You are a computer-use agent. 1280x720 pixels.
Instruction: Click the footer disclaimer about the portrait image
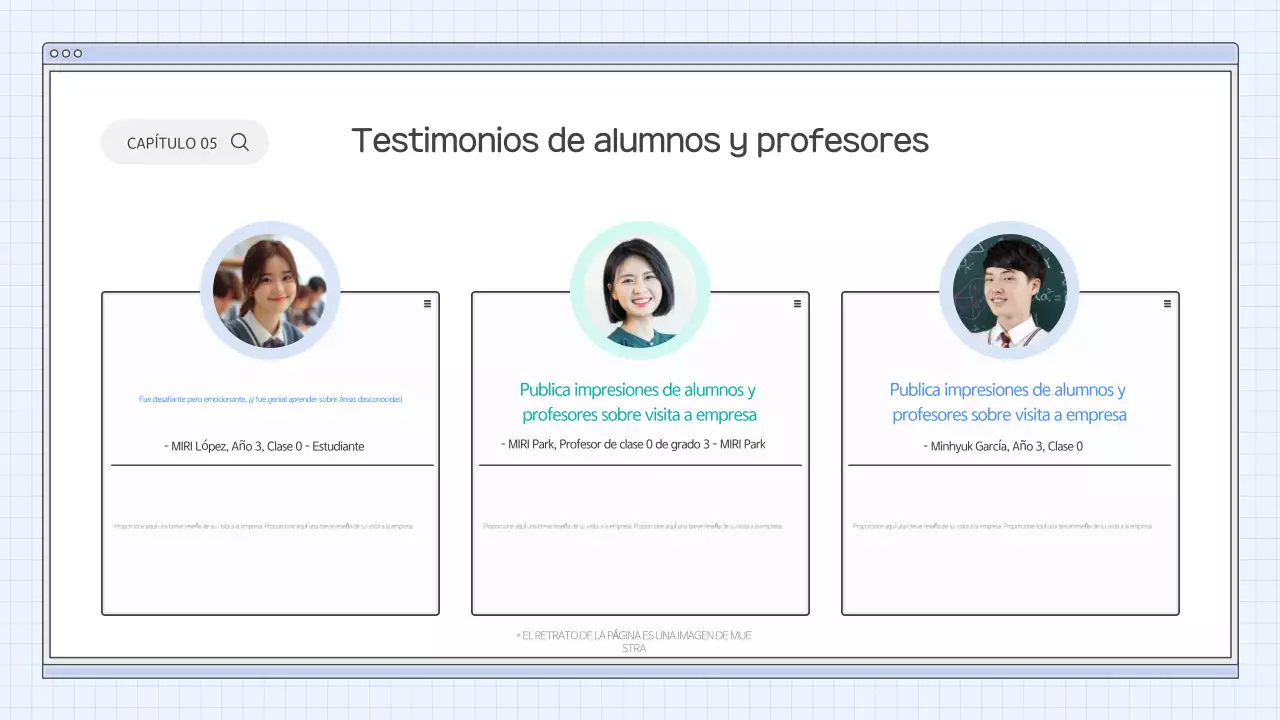click(635, 641)
